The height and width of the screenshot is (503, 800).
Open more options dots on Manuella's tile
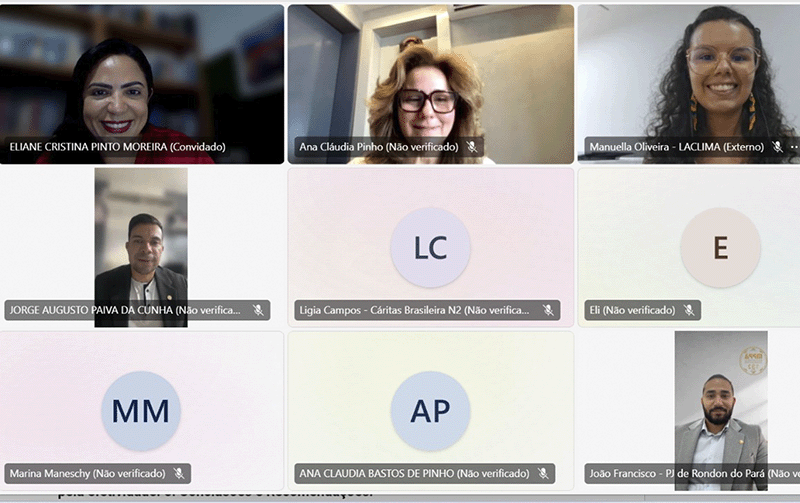[x=794, y=147]
